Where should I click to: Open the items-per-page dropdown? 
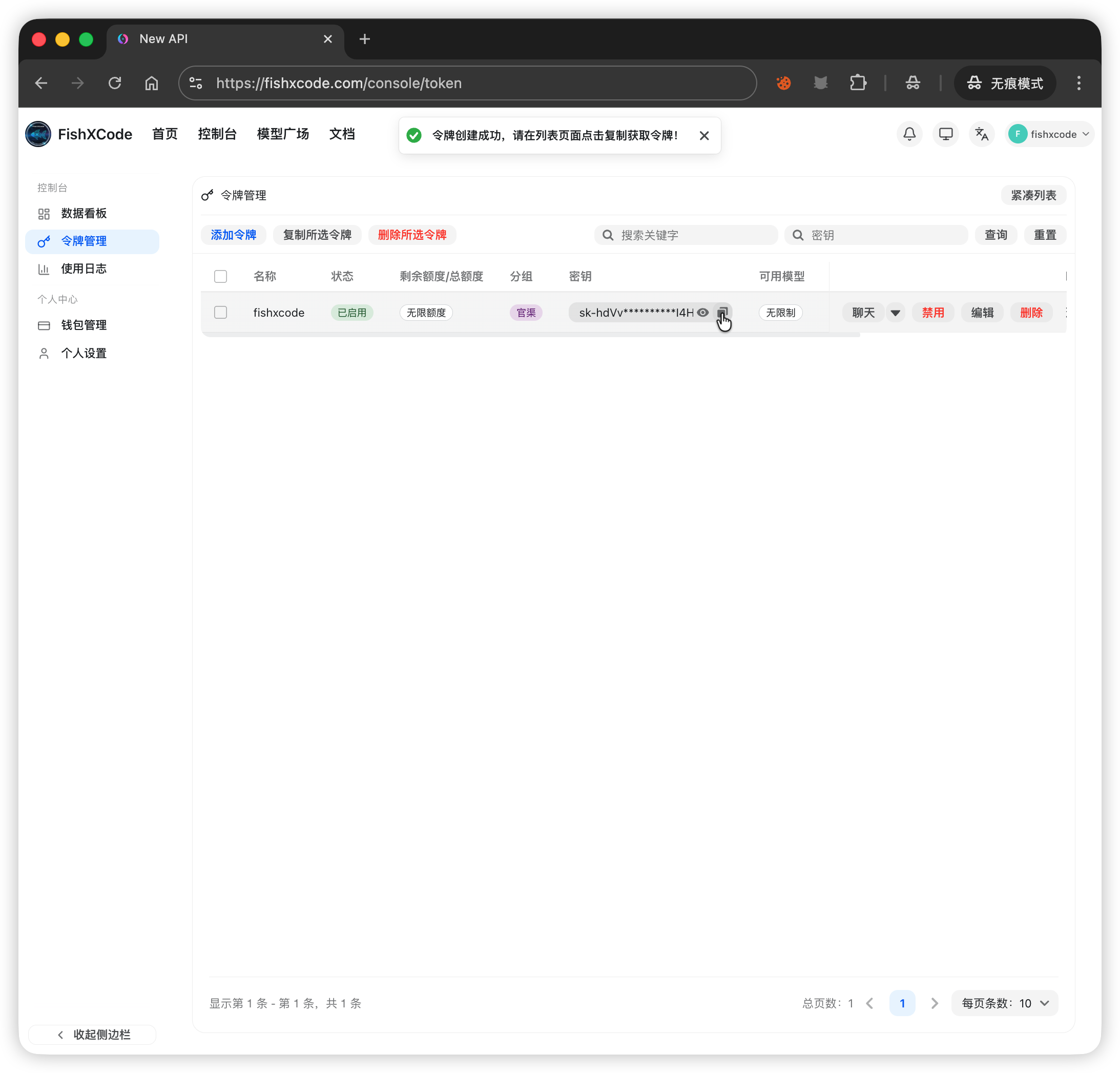coord(1005,1003)
